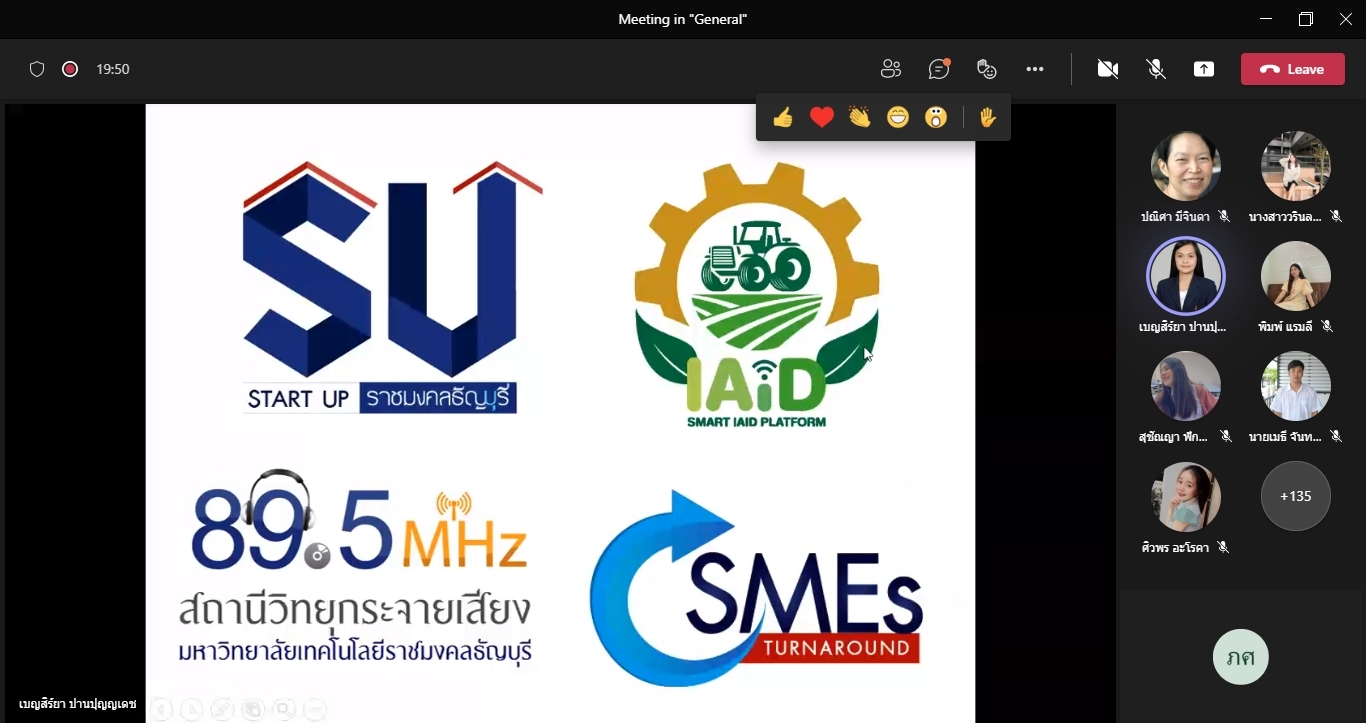Screen dimensions: 1366x723
Task: Click muted mic icon beside นางสาววรินล
Action: point(1337,216)
